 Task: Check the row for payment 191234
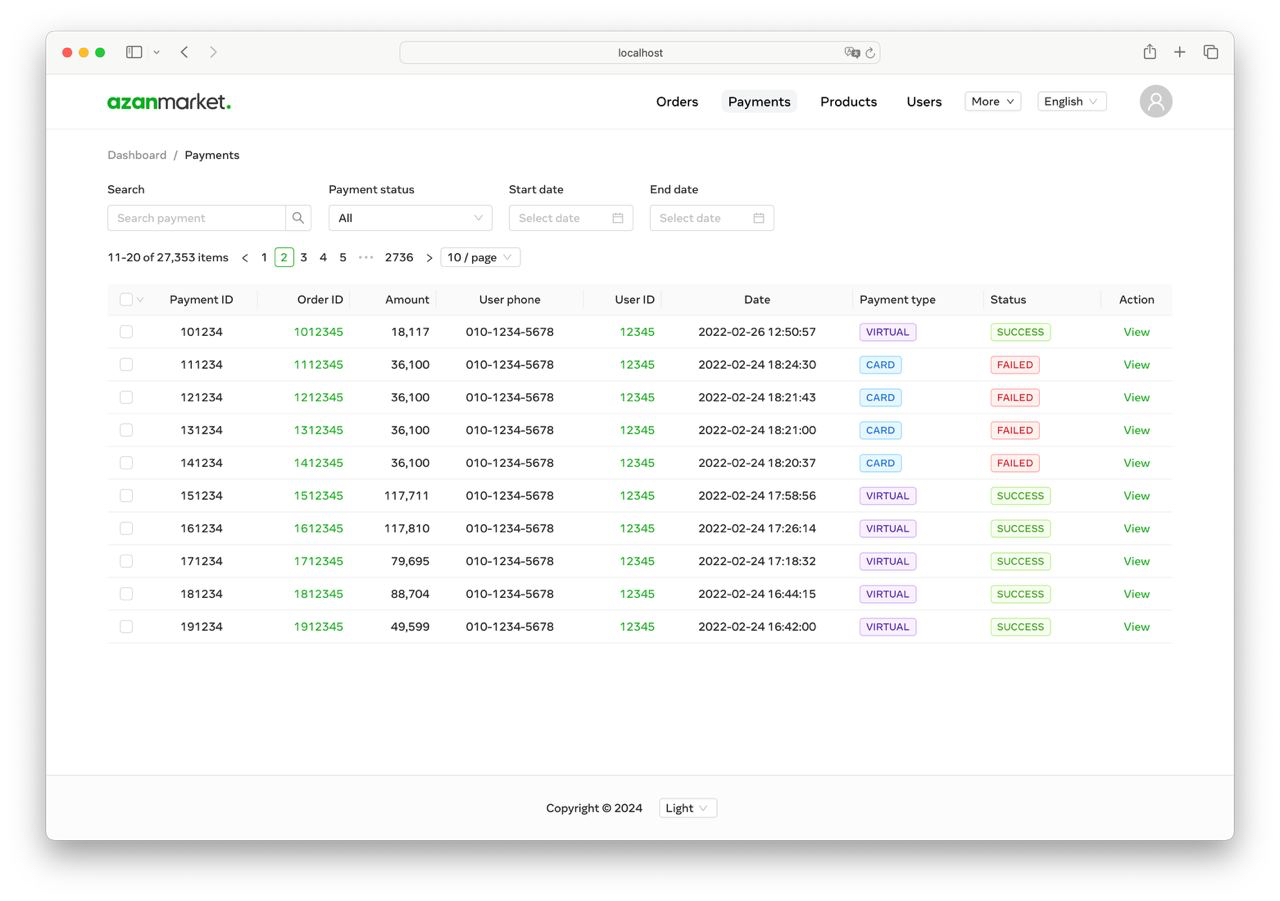pos(126,626)
